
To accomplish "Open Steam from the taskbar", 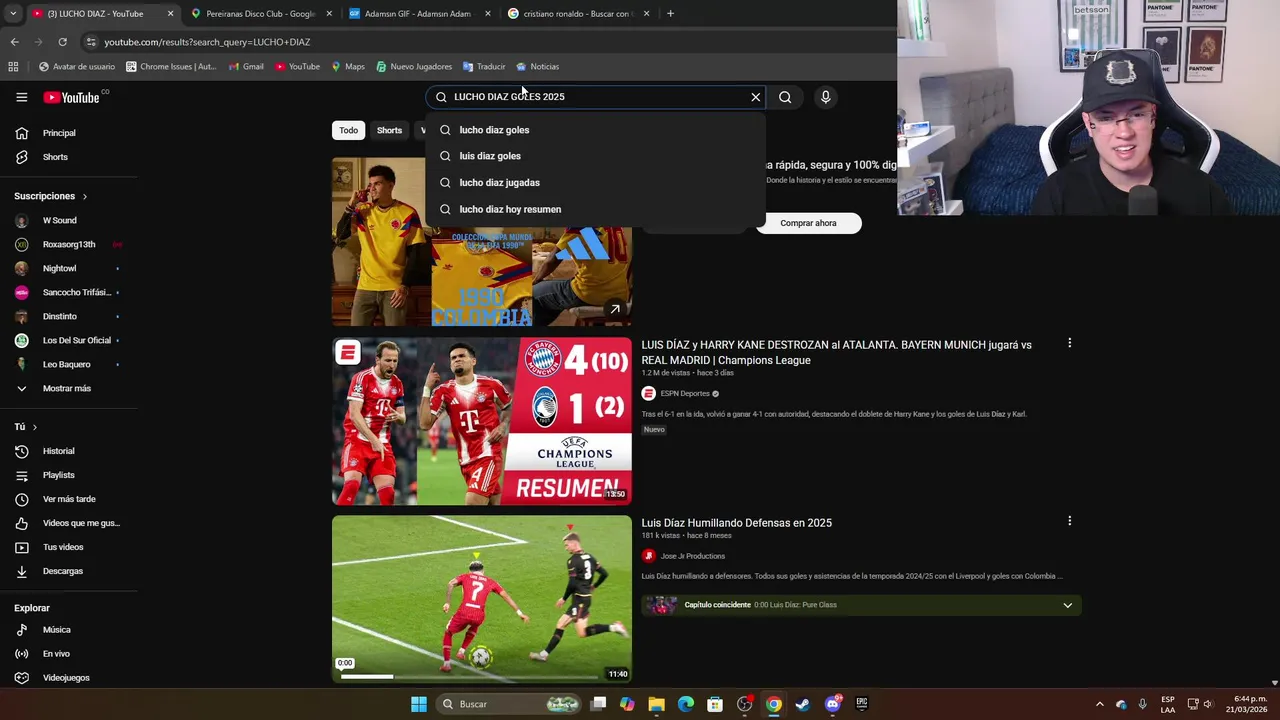I will [802, 704].
